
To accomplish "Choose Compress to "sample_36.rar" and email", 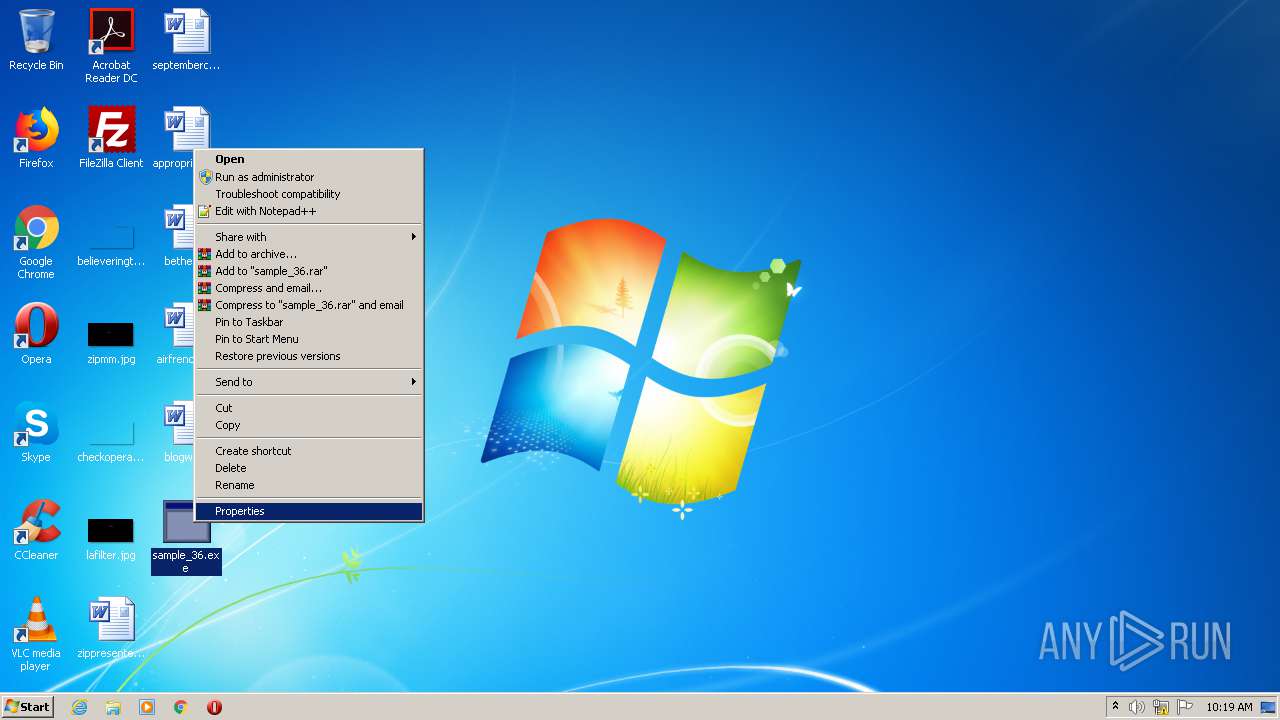I will [309, 305].
